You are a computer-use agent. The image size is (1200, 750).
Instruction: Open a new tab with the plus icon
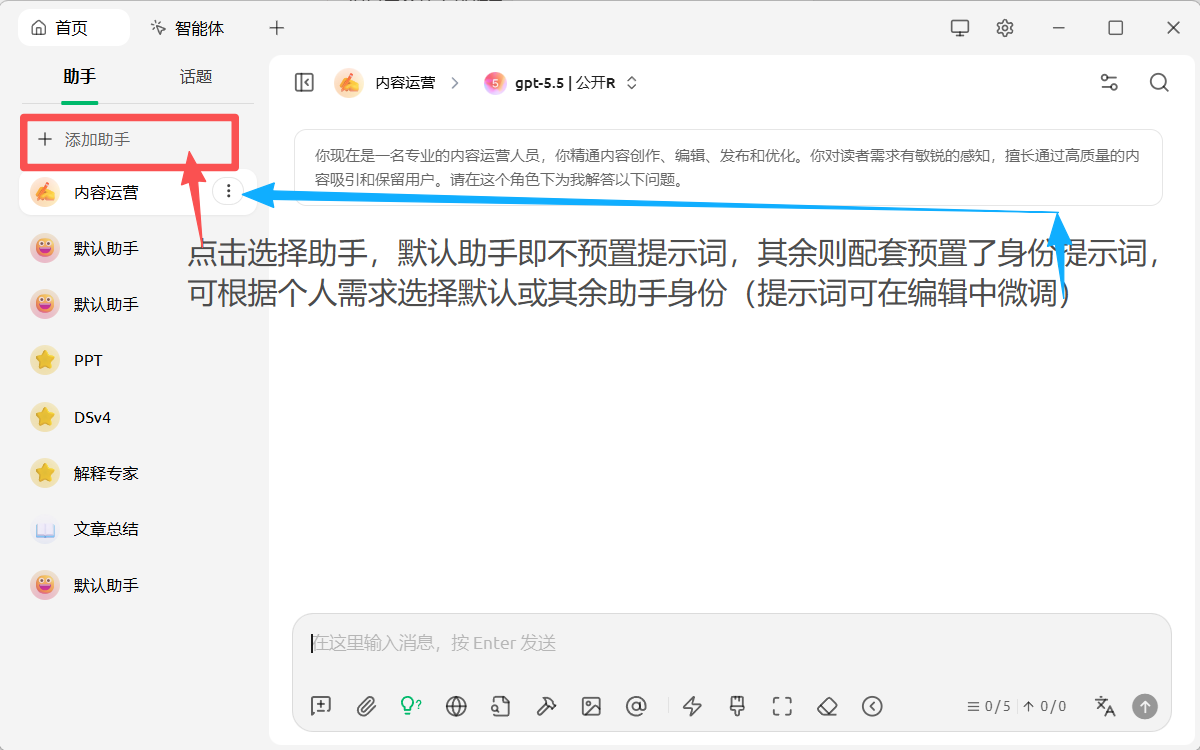click(x=277, y=28)
